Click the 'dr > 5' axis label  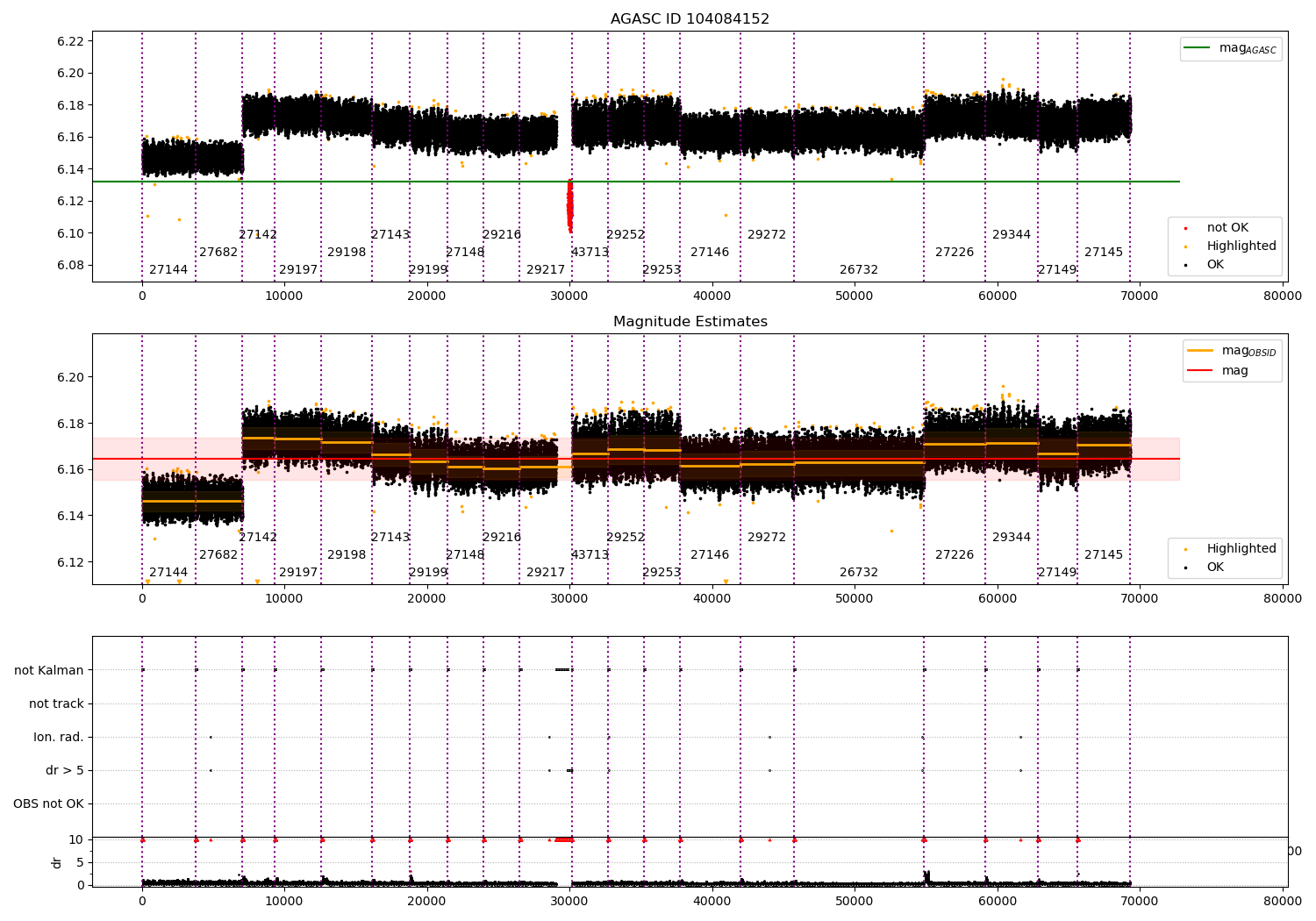(x=65, y=770)
